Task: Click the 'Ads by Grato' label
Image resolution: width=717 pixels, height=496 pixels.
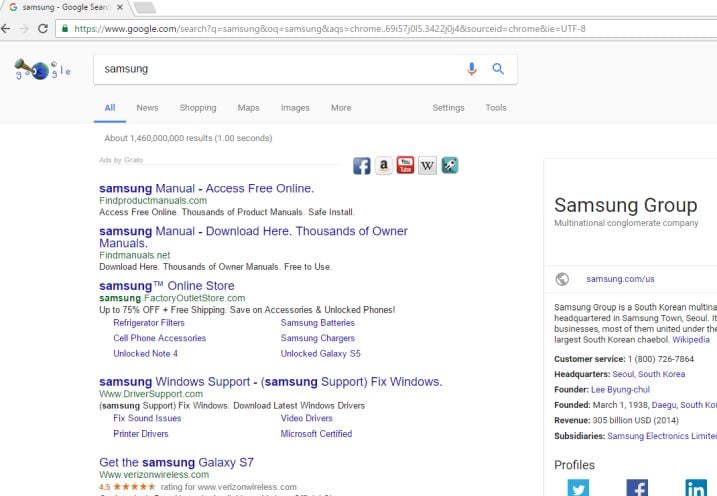Action: 121,160
